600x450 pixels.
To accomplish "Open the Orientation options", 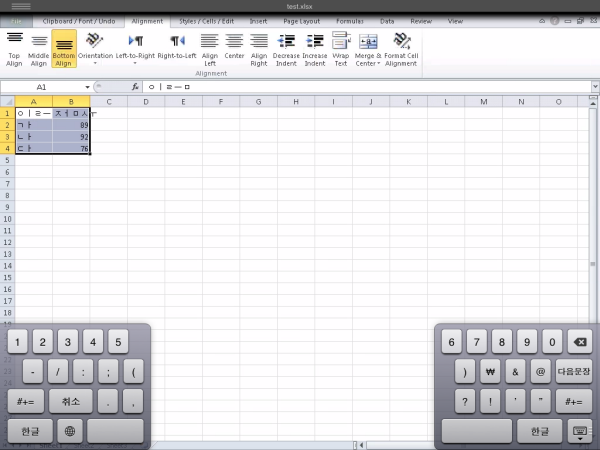I will tap(95, 49).
